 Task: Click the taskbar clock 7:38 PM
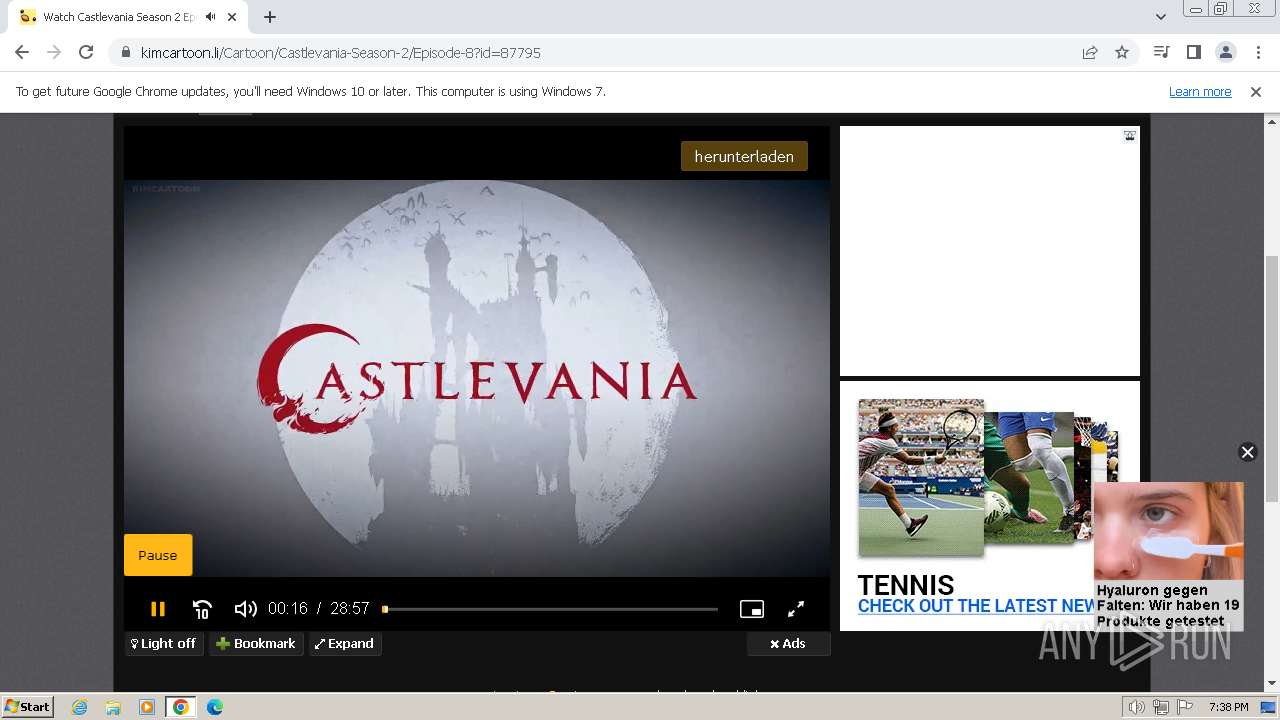[x=1228, y=707]
